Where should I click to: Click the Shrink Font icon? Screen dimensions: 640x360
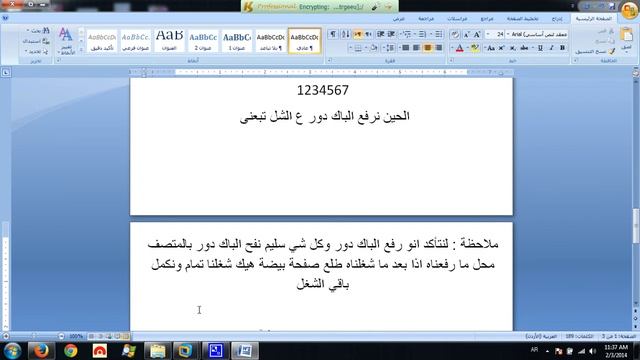tap(466, 34)
